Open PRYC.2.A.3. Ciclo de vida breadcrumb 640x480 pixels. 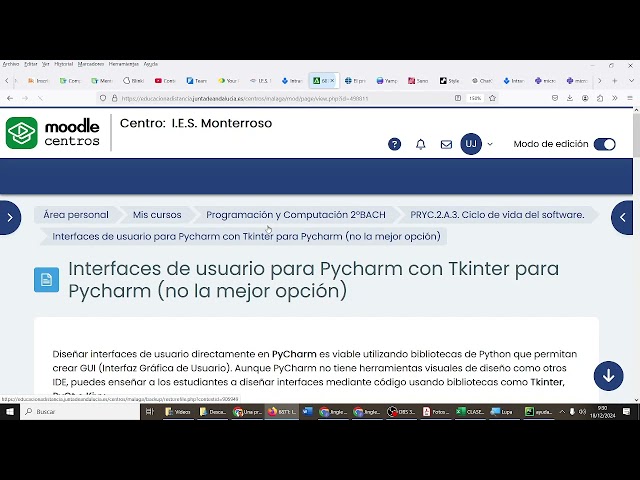pos(497,215)
